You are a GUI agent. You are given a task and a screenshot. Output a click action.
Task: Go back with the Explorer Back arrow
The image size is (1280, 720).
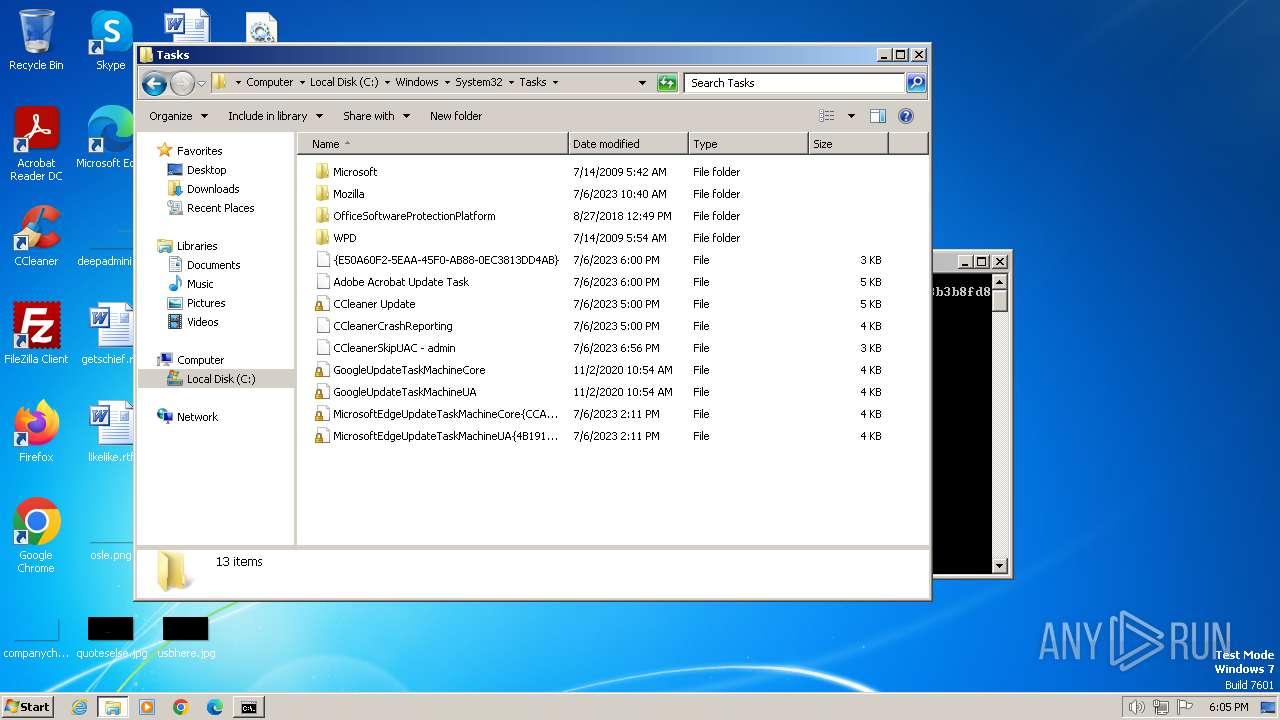[154, 83]
